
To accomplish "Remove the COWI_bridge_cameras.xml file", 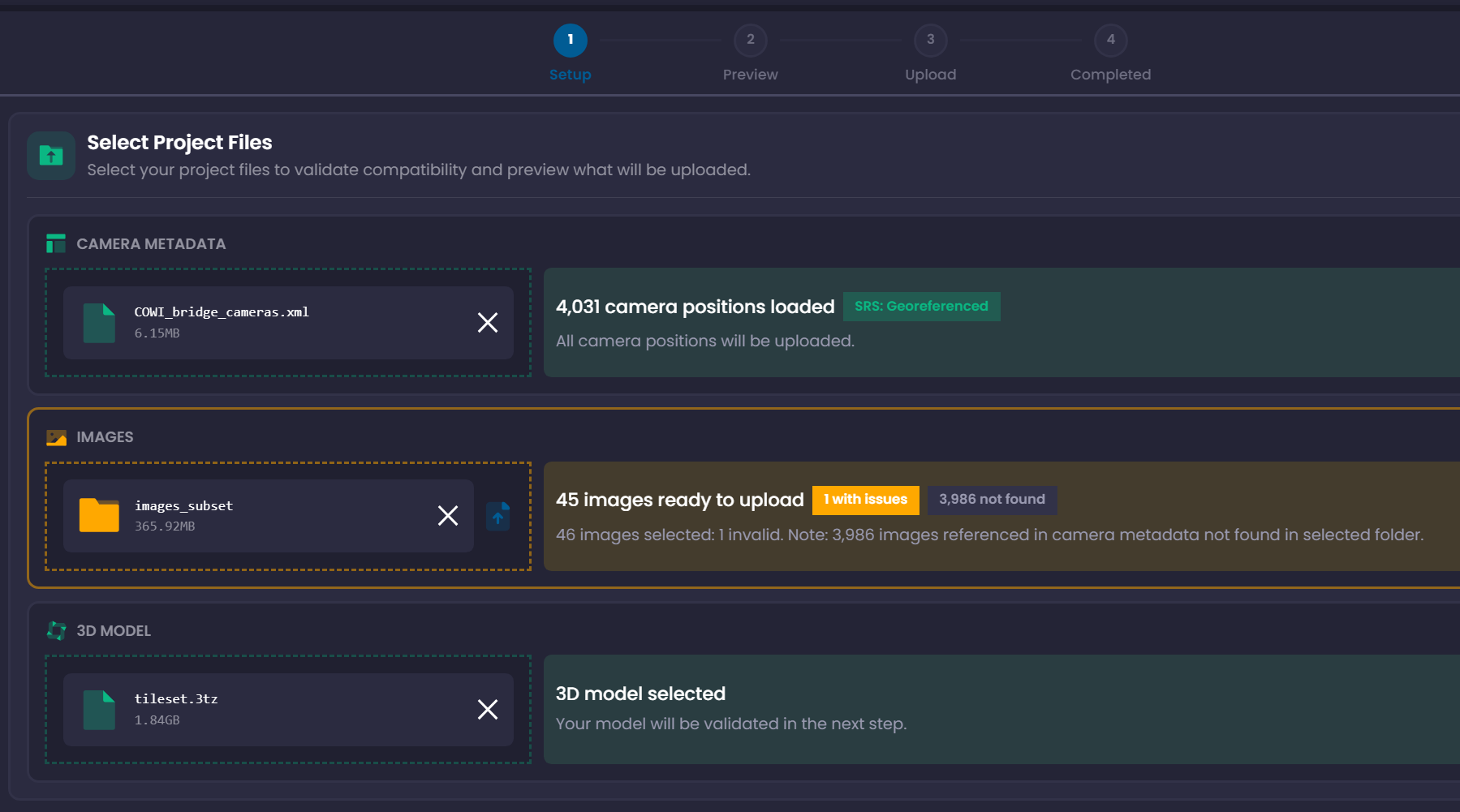I will [x=488, y=323].
